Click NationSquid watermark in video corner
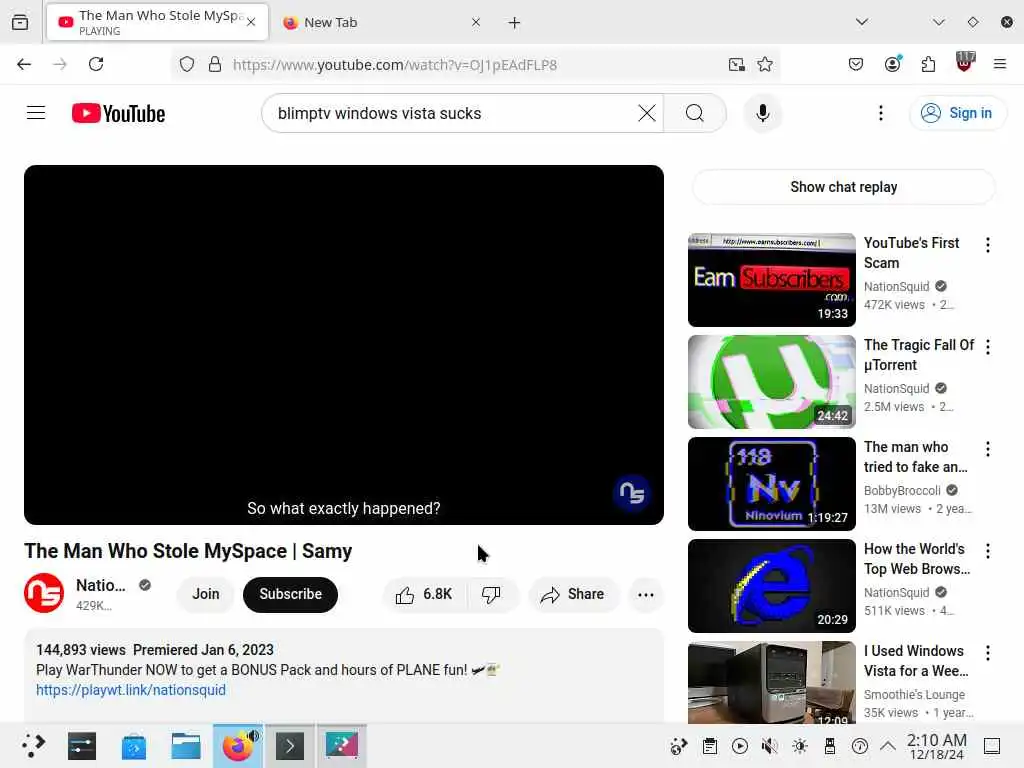The height and width of the screenshot is (768, 1024). (x=632, y=492)
